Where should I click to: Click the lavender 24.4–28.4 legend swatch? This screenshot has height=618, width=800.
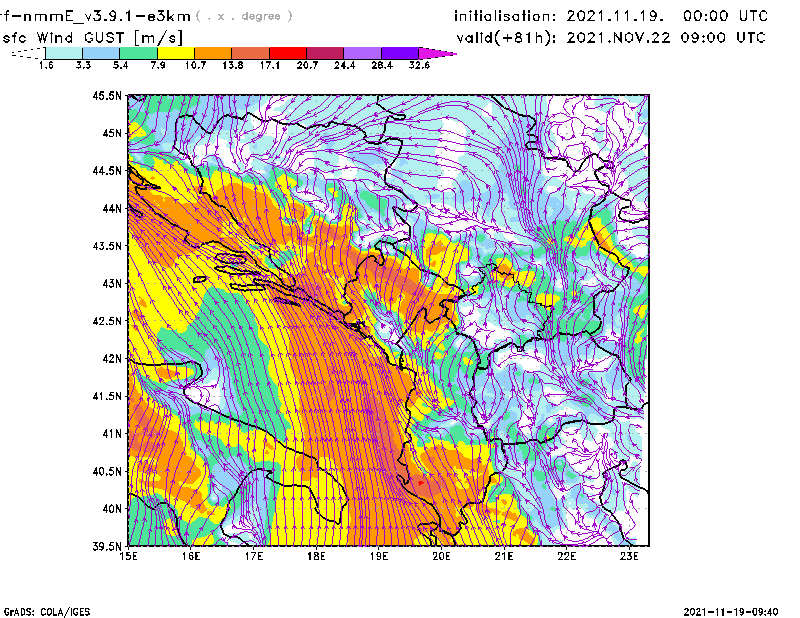[362, 53]
